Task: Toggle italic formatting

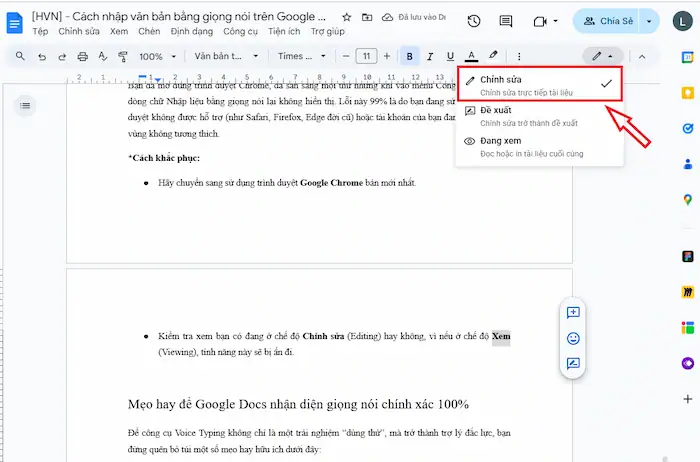Action: click(430, 56)
